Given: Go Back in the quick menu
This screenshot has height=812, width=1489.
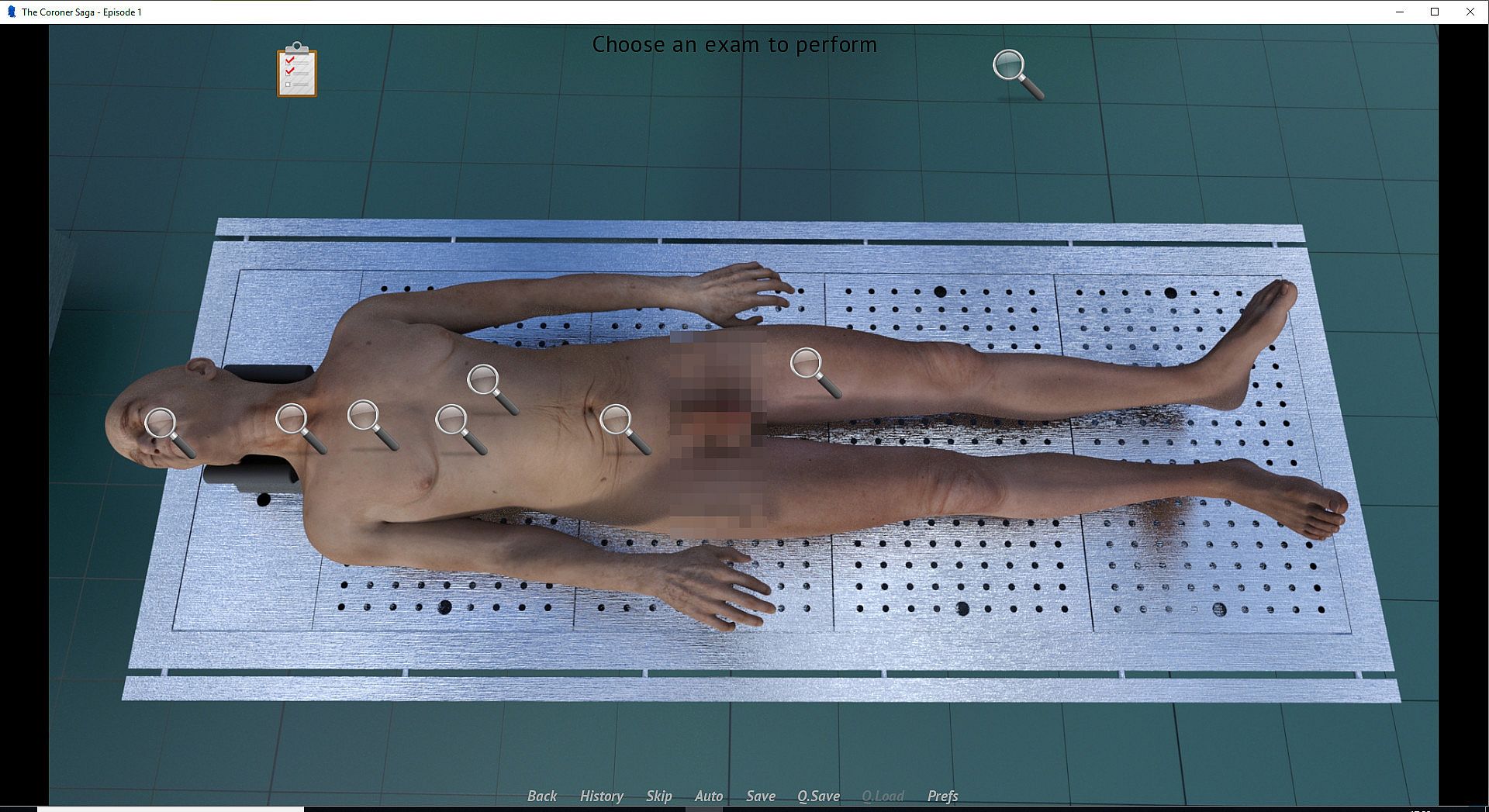Looking at the screenshot, I should click(542, 796).
